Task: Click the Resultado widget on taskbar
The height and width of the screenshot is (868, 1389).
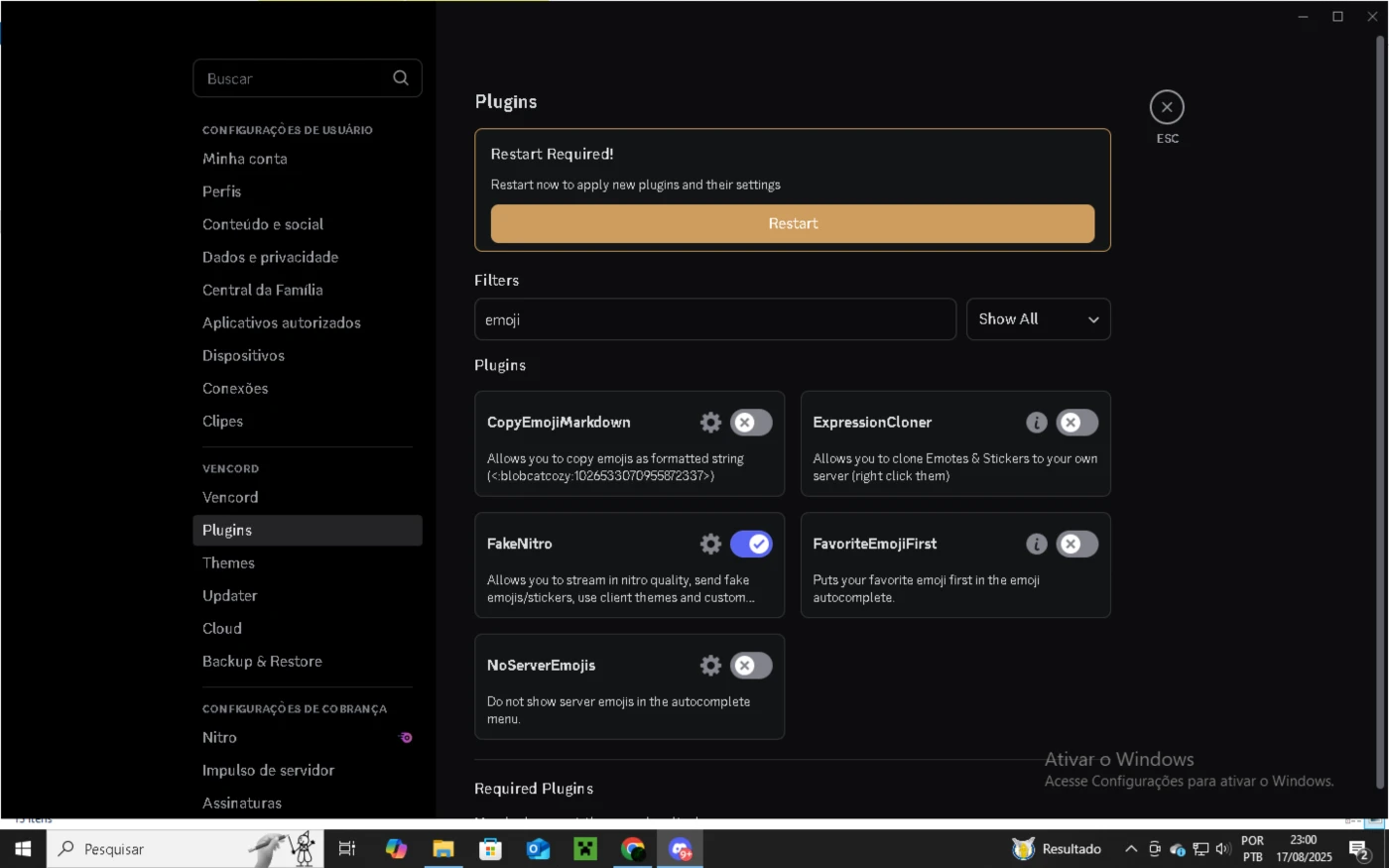Action: (1057, 849)
